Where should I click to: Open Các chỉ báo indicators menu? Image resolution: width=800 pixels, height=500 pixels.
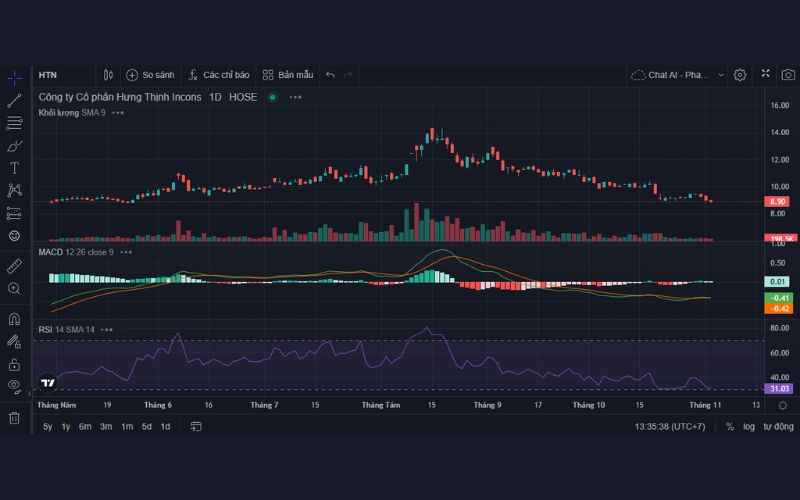click(218, 75)
